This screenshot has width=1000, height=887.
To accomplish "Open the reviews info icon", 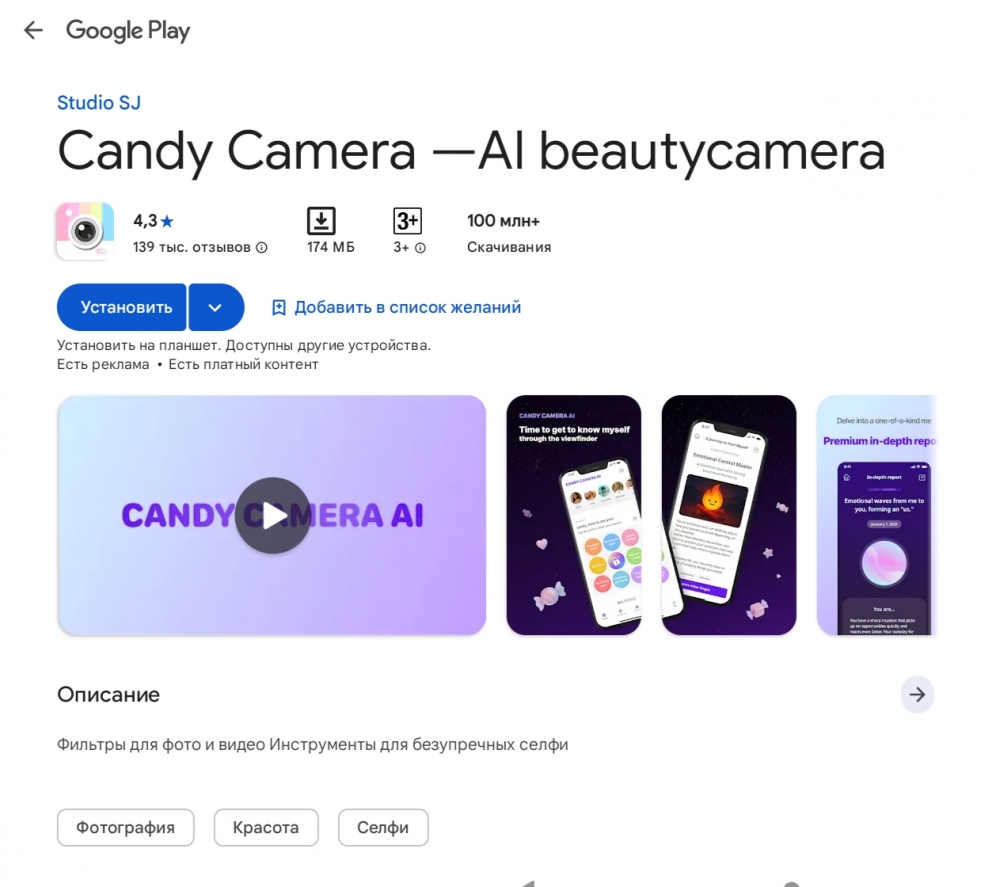I will click(x=261, y=247).
